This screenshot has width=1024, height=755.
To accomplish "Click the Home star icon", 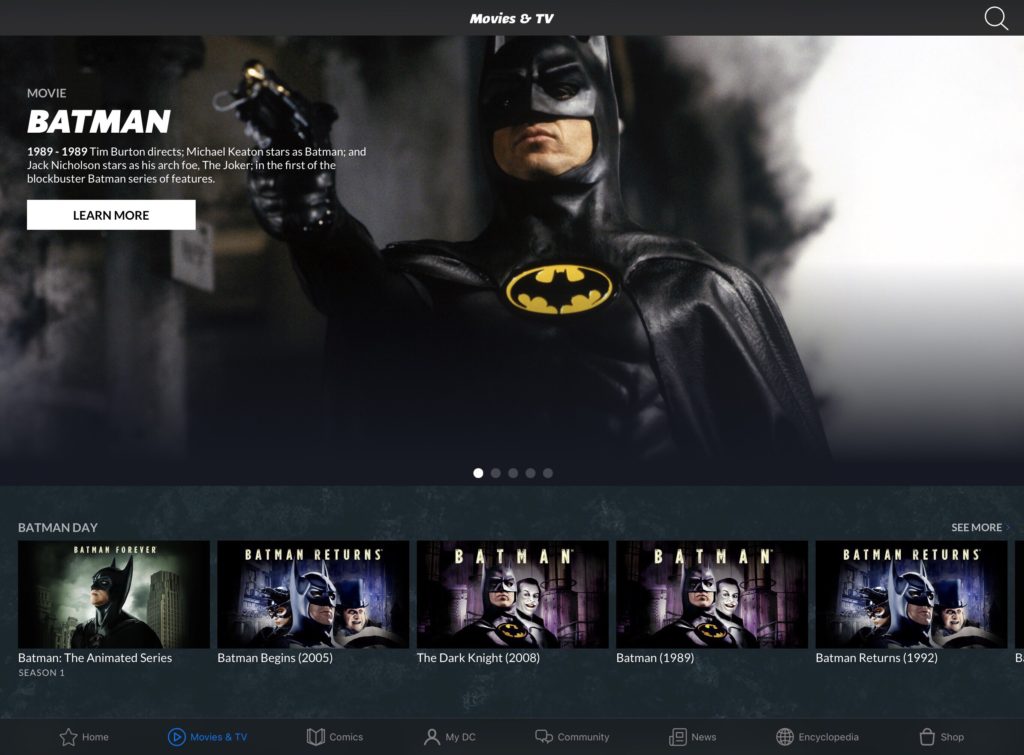I will (x=68, y=737).
